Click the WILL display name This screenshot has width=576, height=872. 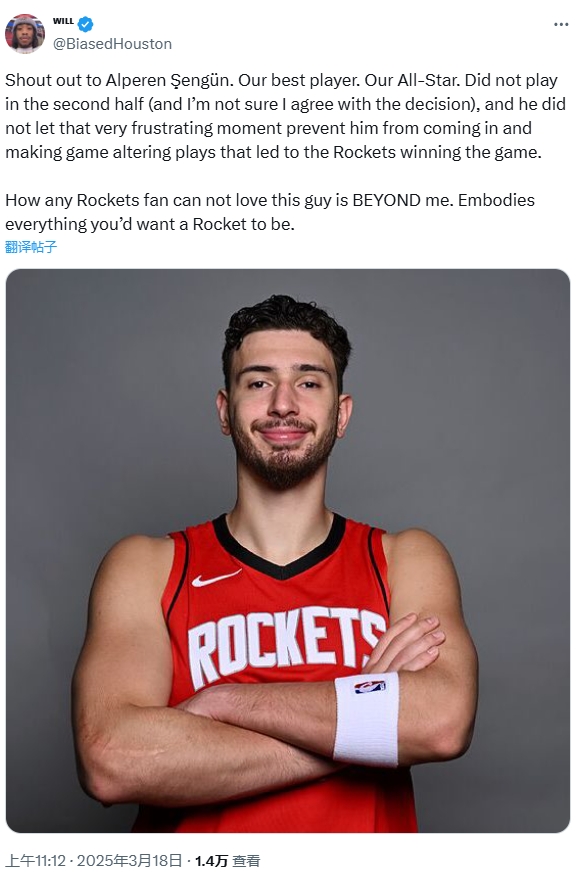click(x=63, y=21)
